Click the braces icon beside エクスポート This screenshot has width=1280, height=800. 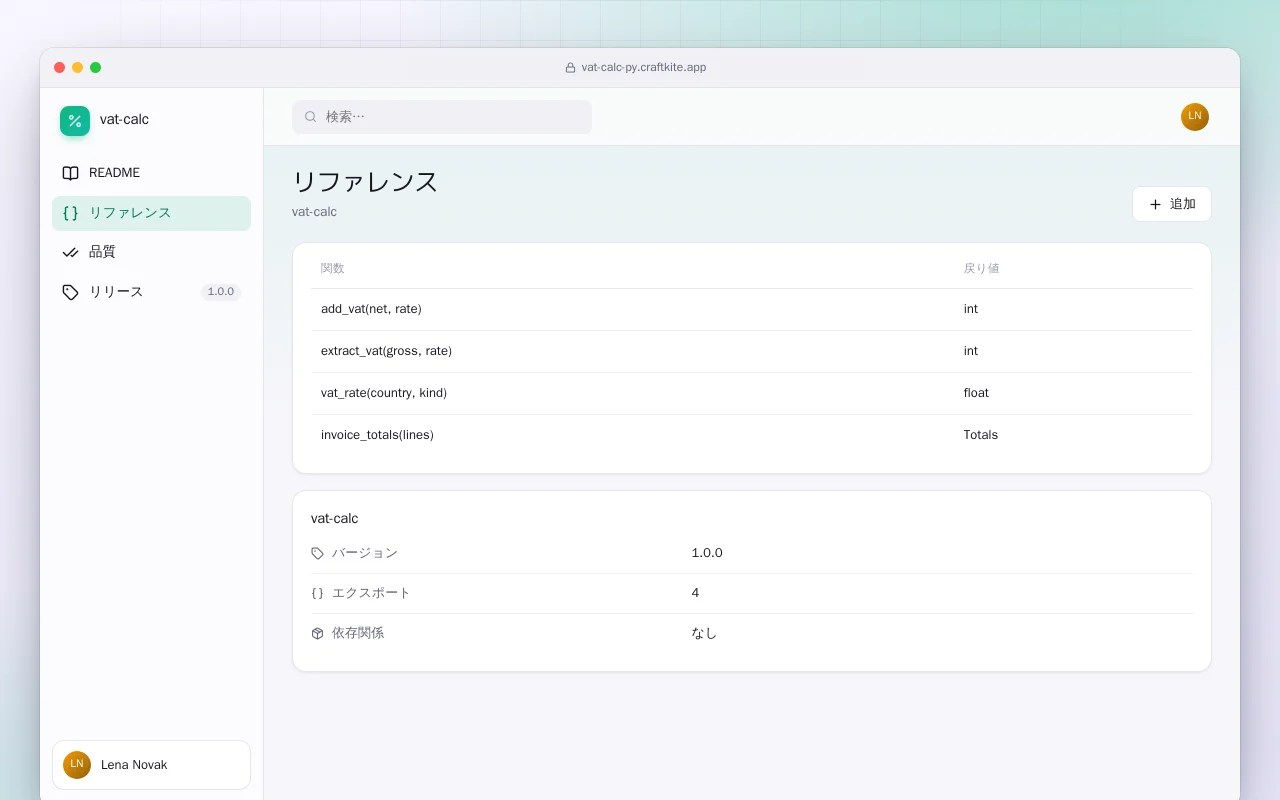pyautogui.click(x=317, y=593)
